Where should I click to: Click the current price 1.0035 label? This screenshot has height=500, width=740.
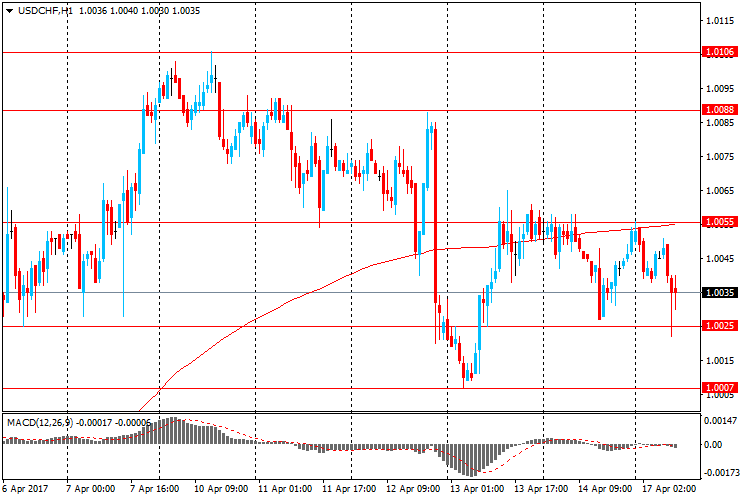coord(720,293)
